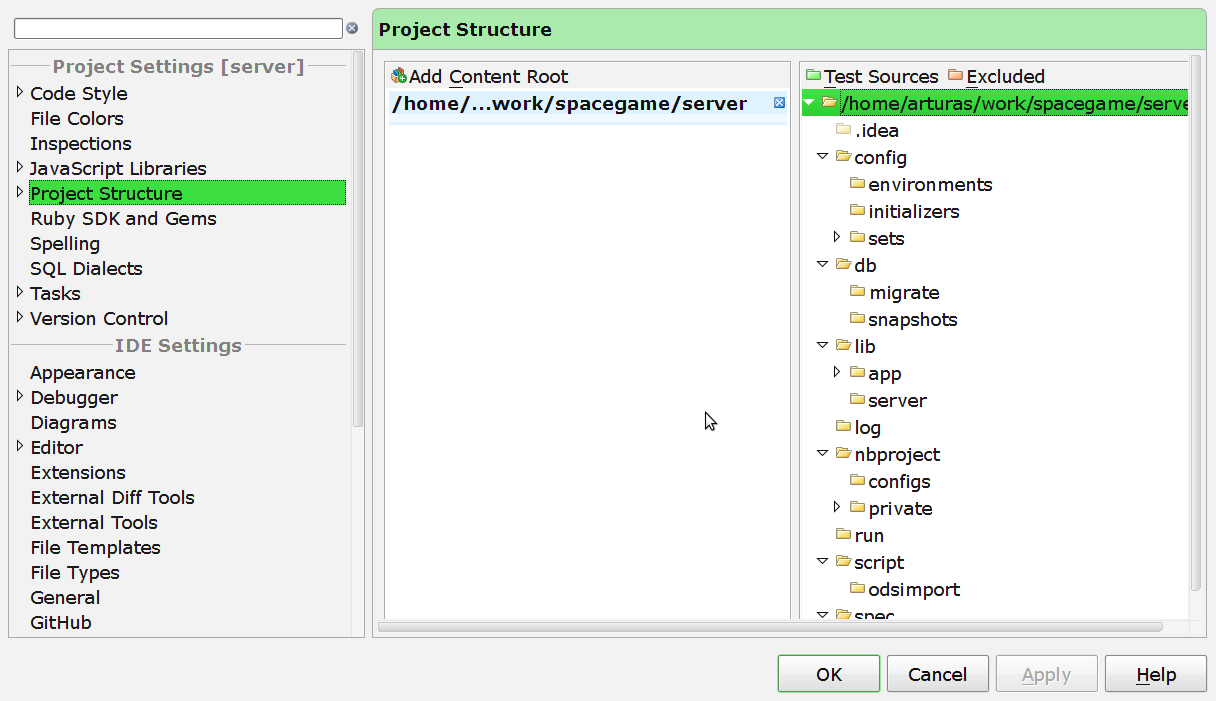Viewport: 1216px width, 701px height.
Task: Click Add Content Root label
Action: 488,76
